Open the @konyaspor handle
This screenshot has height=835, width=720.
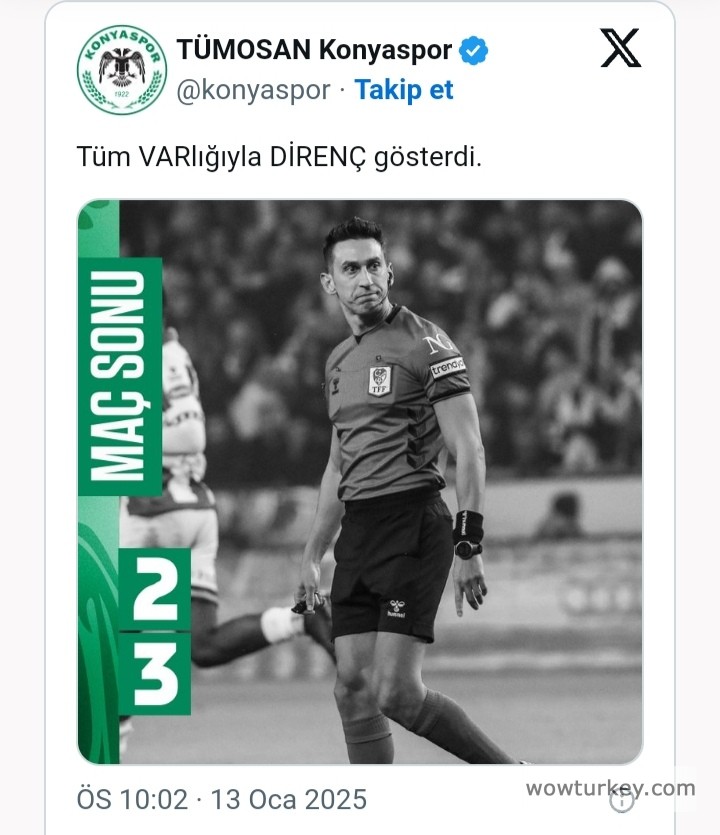253,90
